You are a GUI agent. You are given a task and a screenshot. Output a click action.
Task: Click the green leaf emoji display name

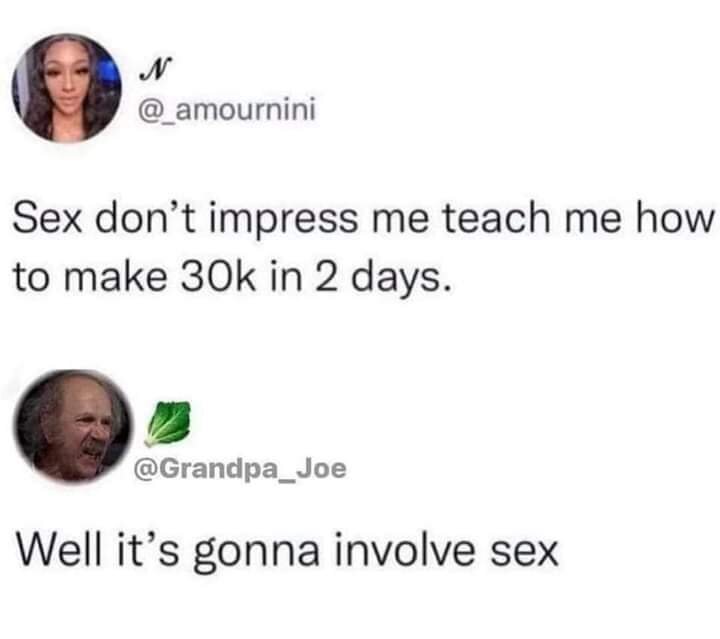click(x=167, y=424)
